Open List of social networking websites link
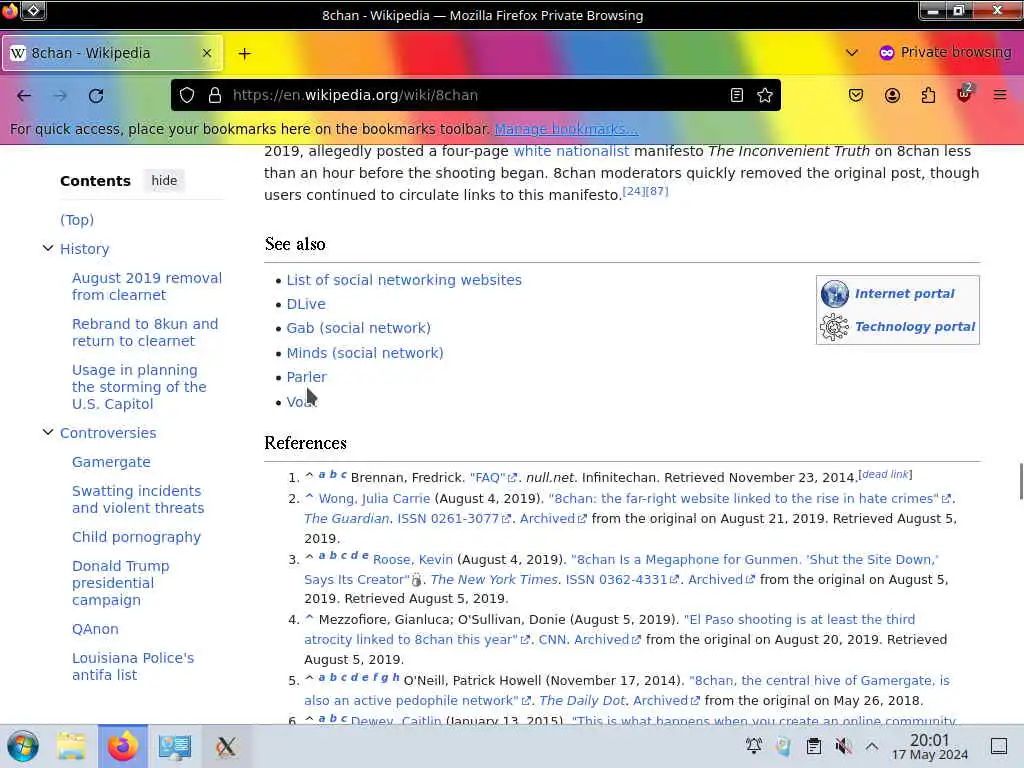 click(404, 280)
